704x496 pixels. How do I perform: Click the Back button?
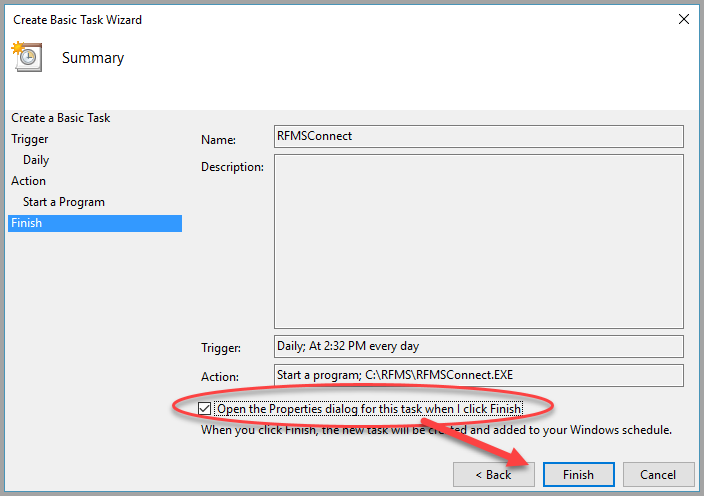point(493,474)
